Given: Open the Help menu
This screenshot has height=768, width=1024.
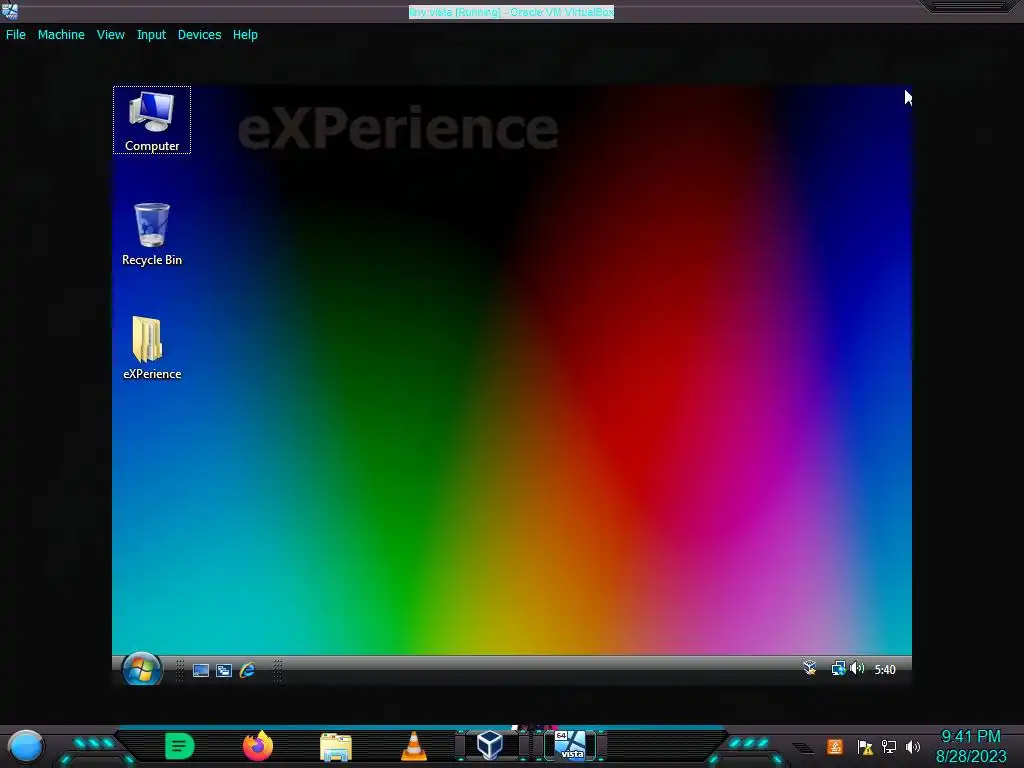Looking at the screenshot, I should click(245, 35).
